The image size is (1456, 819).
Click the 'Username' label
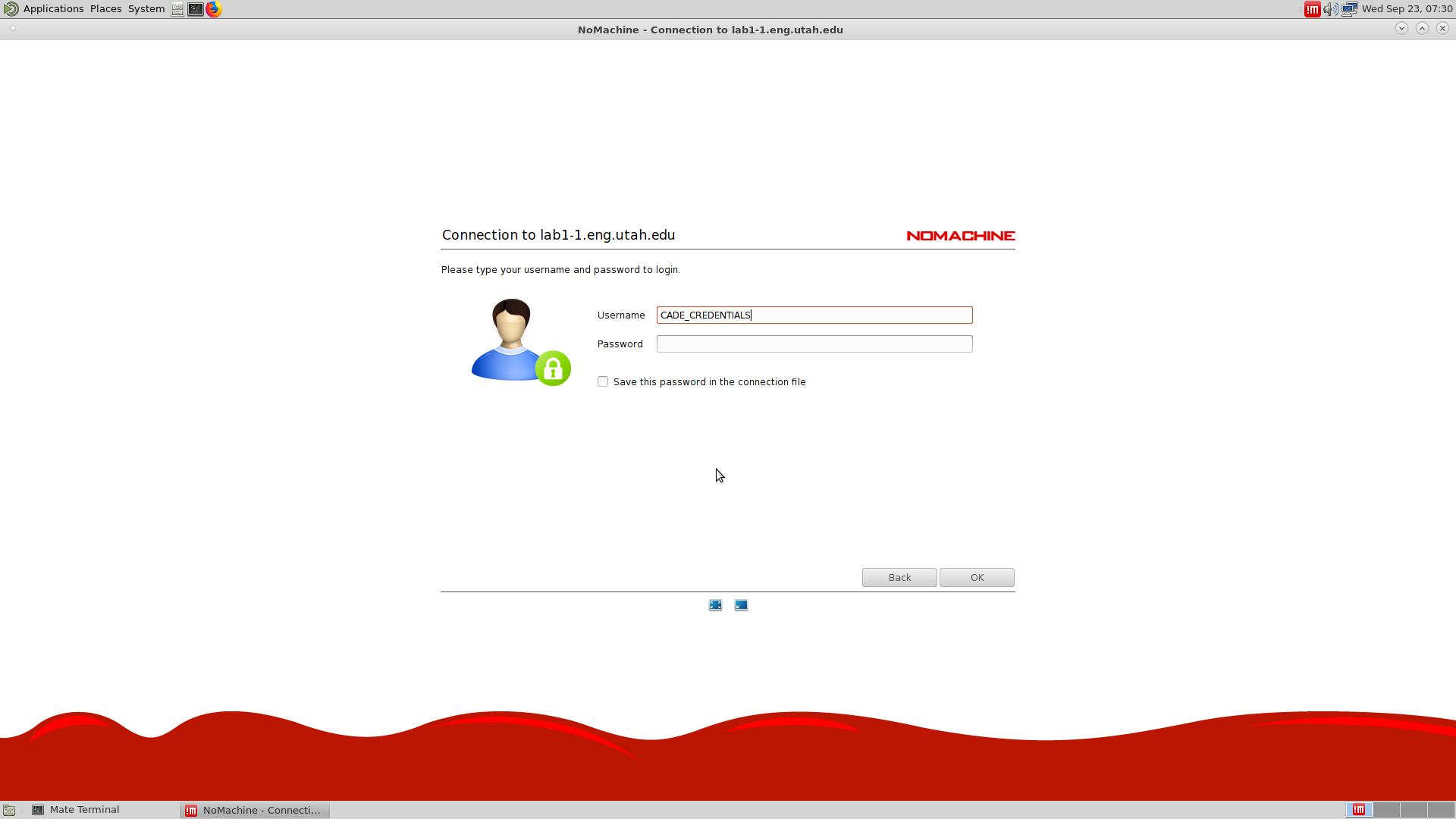[621, 315]
